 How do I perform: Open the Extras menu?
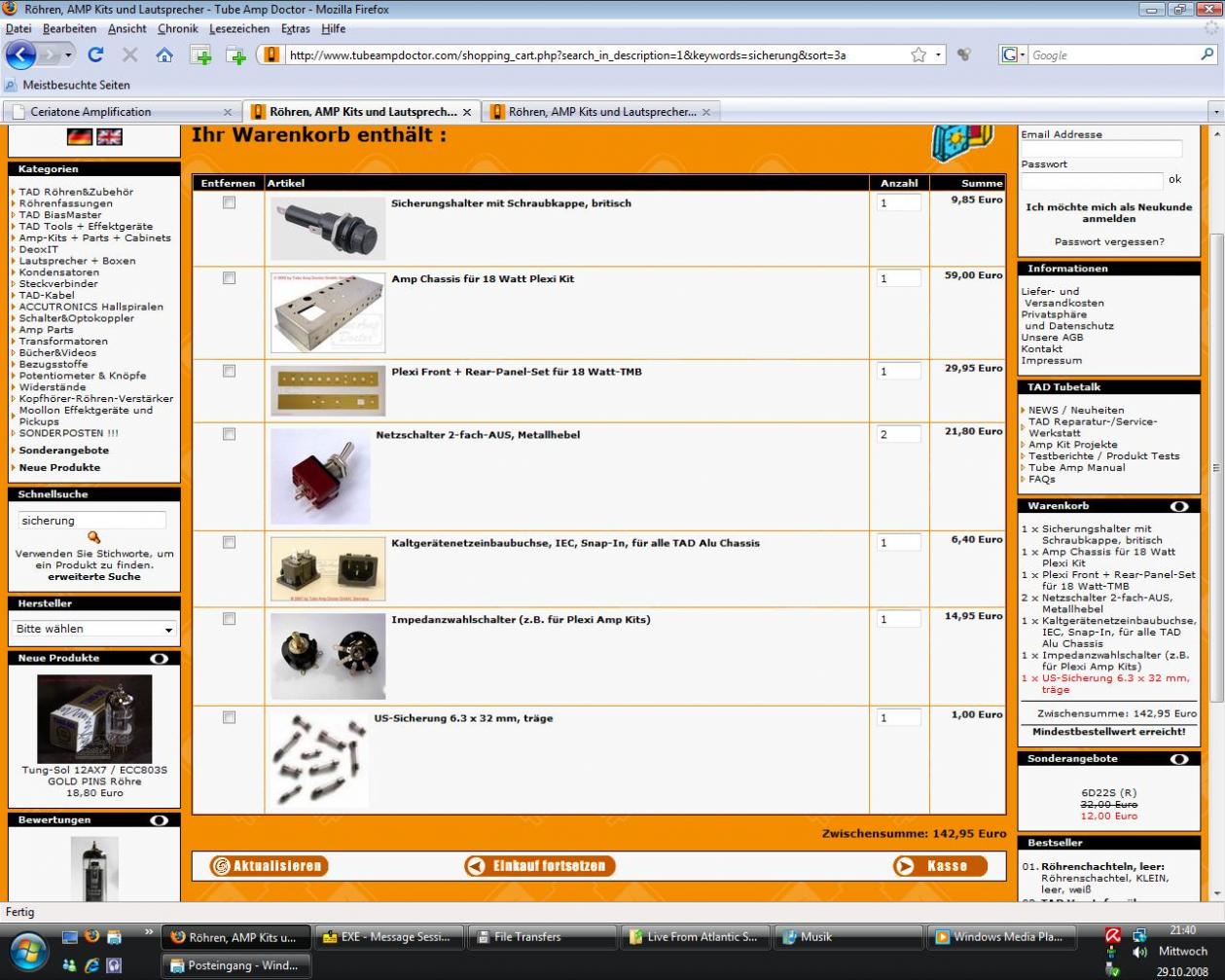pos(296,29)
